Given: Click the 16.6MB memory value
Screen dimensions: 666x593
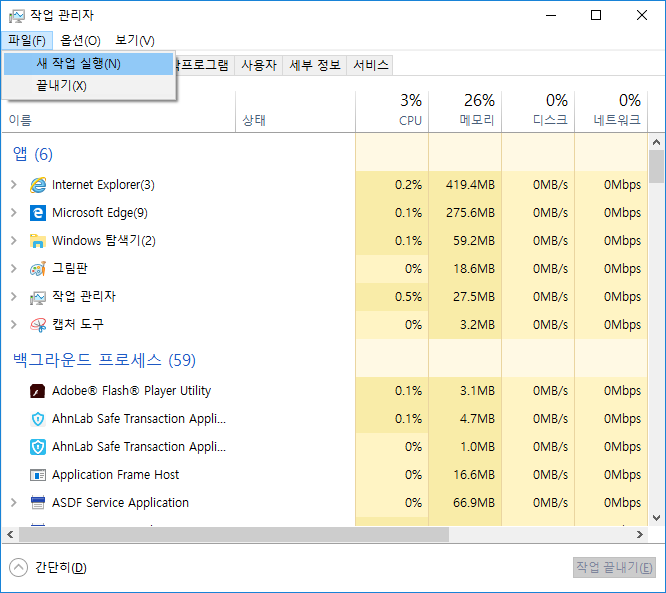Looking at the screenshot, I should coord(474,475).
